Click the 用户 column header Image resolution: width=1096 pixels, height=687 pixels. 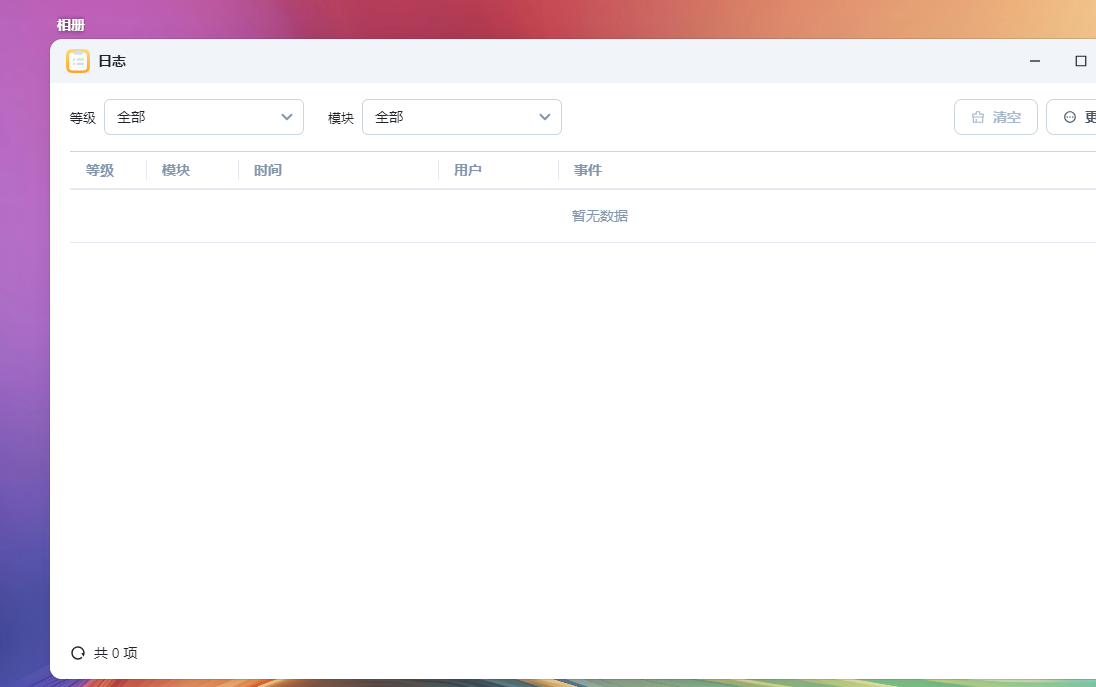pos(469,170)
